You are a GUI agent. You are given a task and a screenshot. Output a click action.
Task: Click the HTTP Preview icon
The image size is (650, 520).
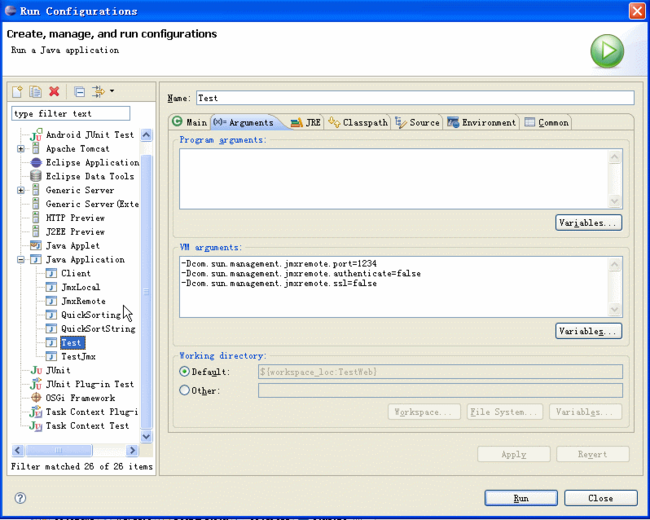36,218
